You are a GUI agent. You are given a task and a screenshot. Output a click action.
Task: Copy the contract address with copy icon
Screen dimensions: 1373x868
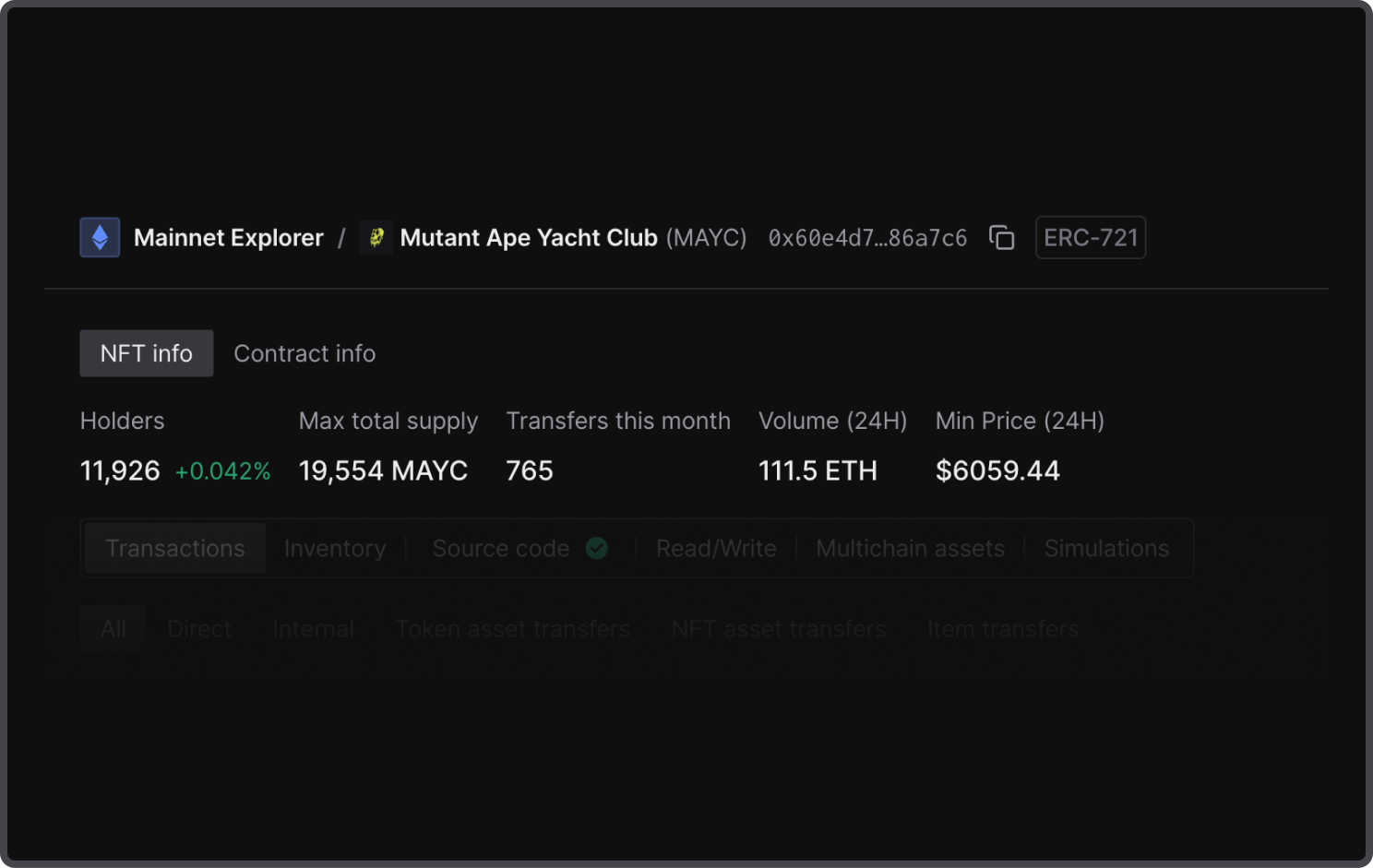click(1001, 237)
